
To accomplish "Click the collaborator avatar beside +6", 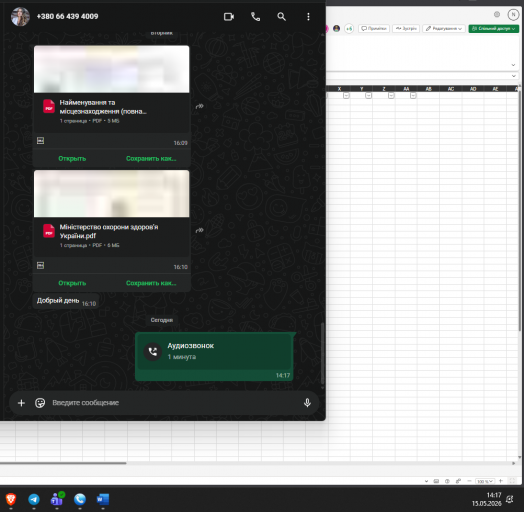I will coord(337,29).
